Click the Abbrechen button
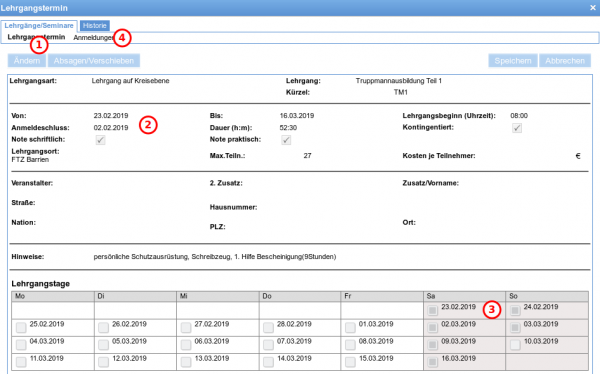The image size is (600, 374). [x=565, y=60]
